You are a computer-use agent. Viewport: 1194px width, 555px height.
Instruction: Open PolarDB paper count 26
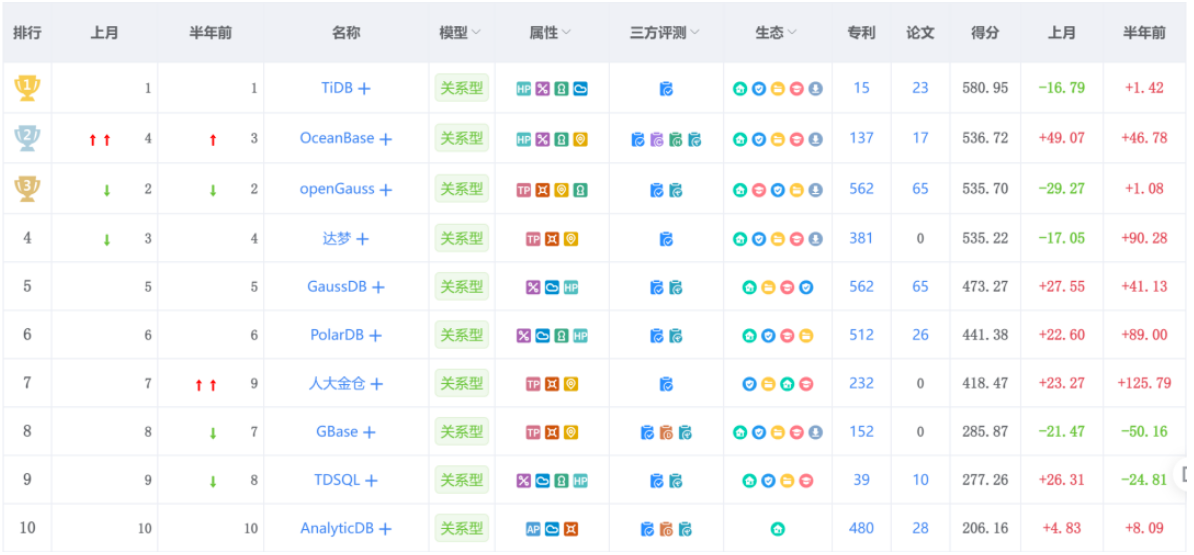[920, 334]
